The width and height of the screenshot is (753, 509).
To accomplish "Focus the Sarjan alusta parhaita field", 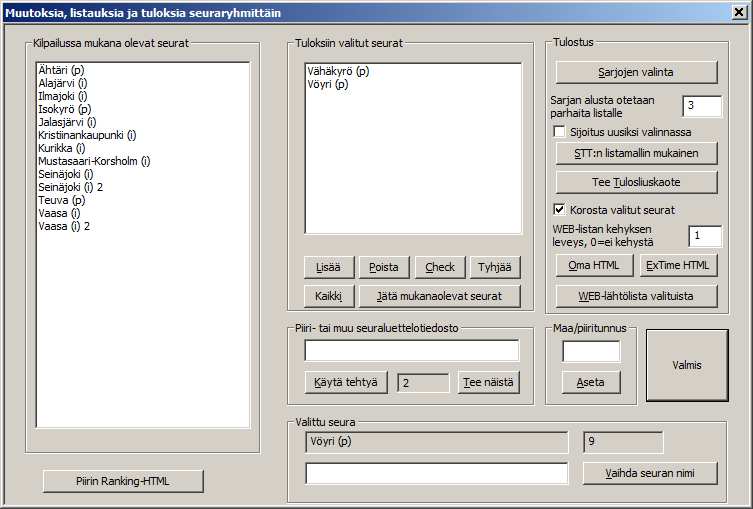I will 702,106.
